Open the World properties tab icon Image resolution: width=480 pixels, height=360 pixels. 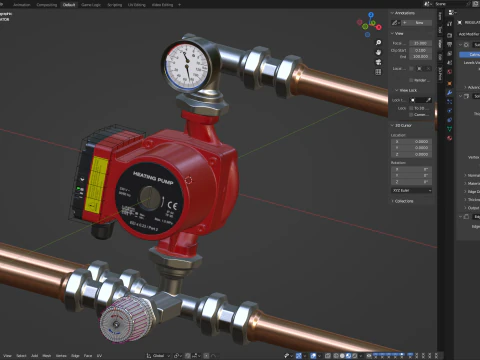(450, 72)
